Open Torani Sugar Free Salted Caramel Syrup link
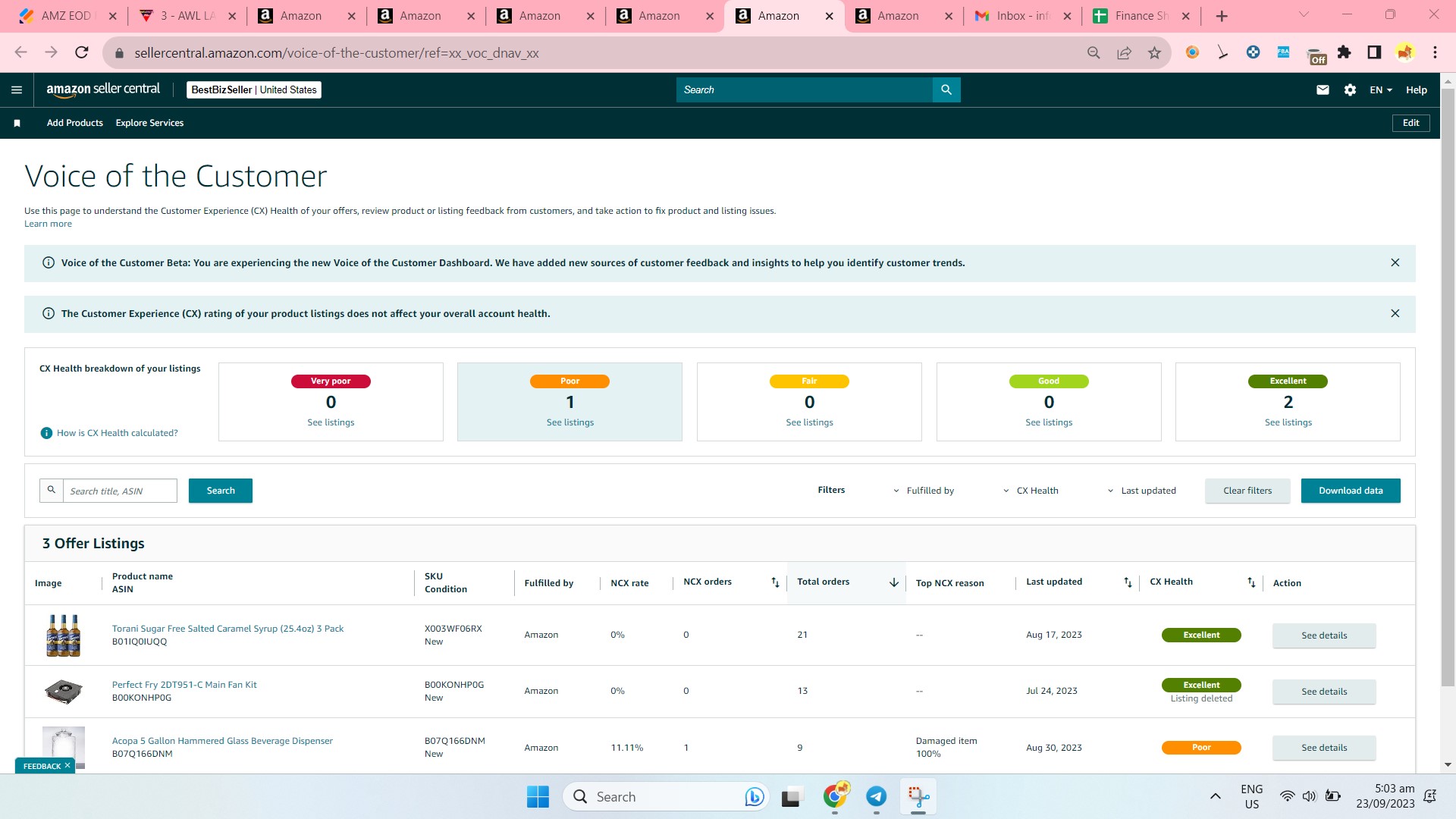This screenshot has height=819, width=1456. coord(227,629)
